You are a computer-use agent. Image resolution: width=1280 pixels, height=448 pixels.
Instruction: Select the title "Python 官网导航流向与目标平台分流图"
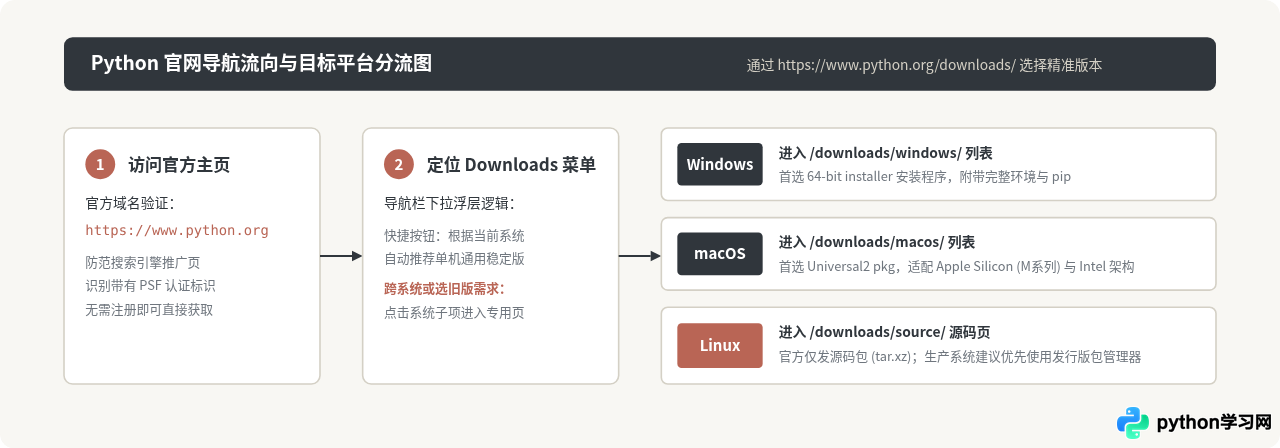coord(261,64)
